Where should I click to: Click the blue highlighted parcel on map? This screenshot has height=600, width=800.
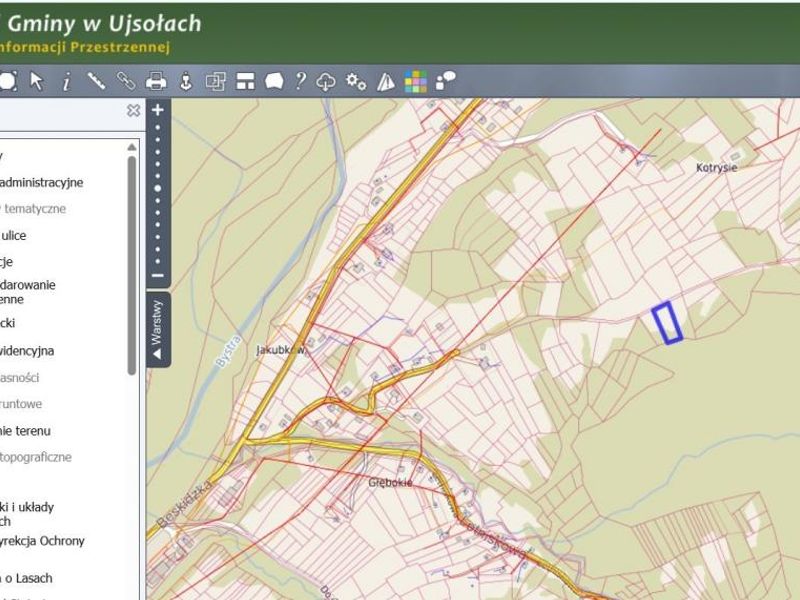[x=667, y=322]
